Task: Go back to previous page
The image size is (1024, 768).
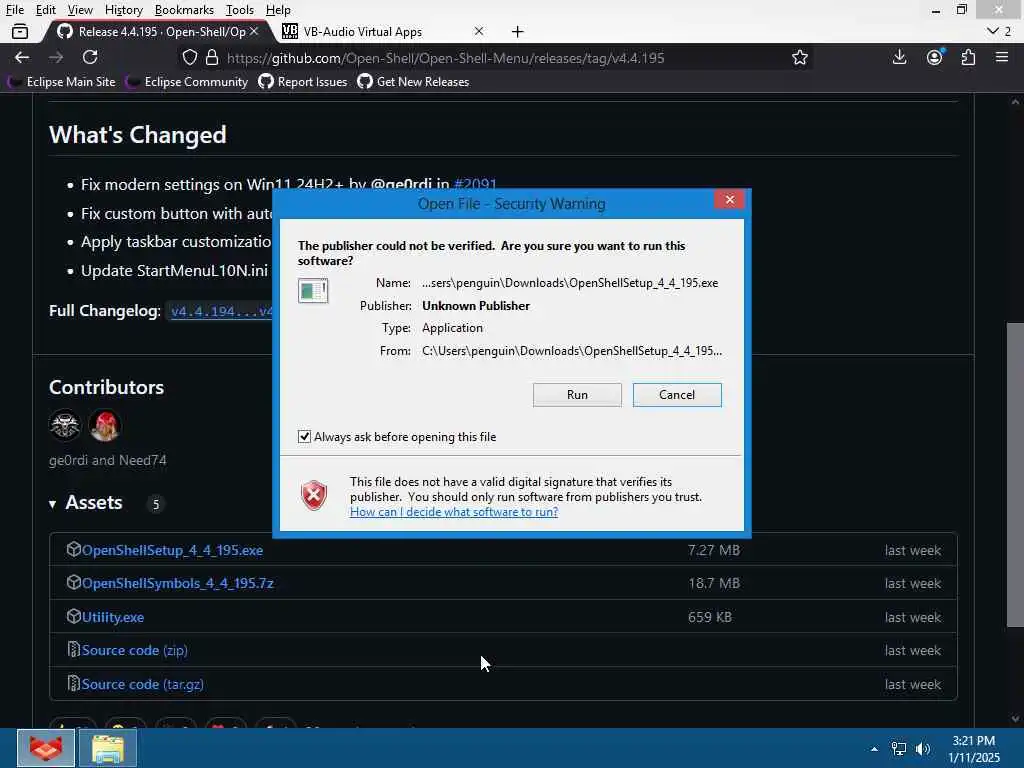Action: [22, 57]
